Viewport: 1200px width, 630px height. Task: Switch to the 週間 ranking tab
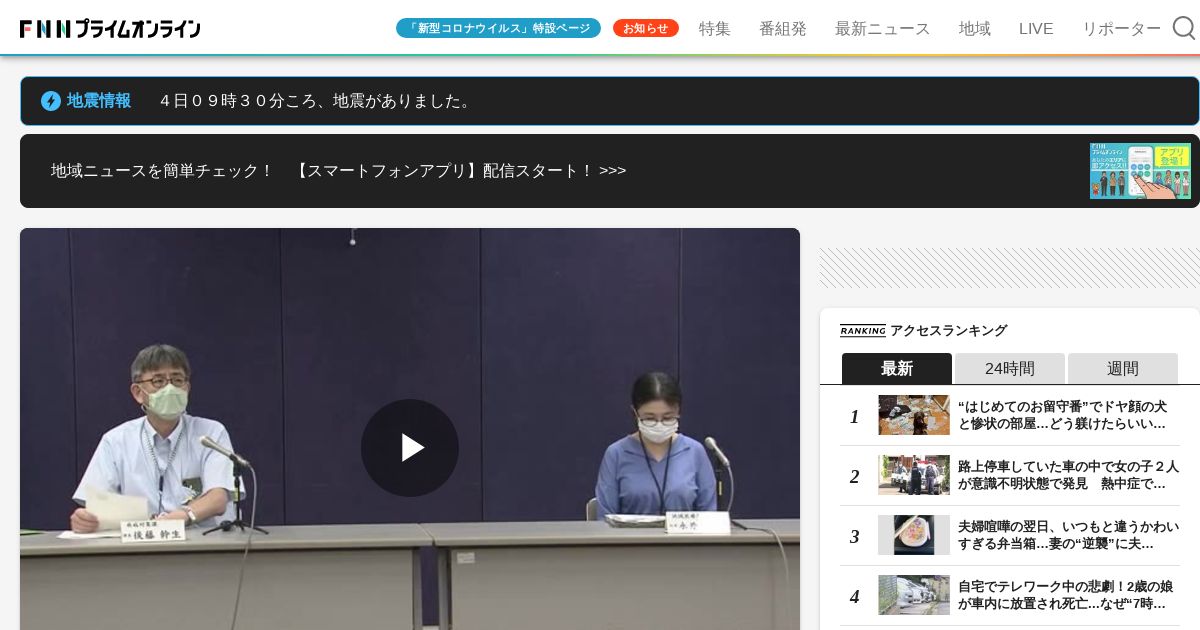1123,368
